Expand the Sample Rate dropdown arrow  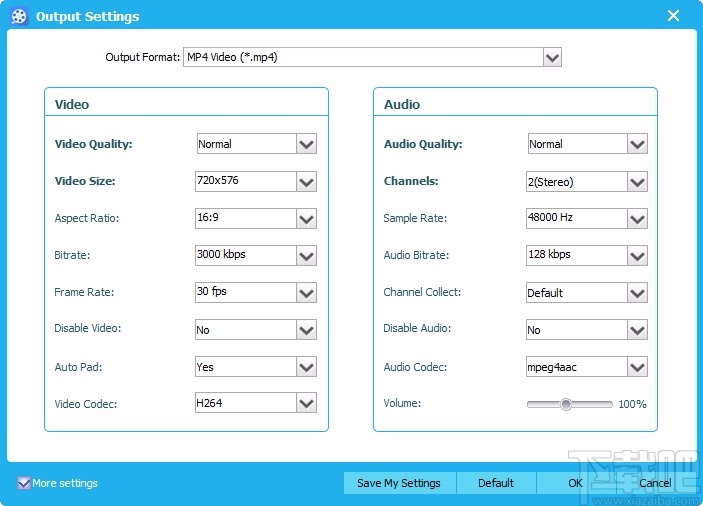[x=638, y=219]
